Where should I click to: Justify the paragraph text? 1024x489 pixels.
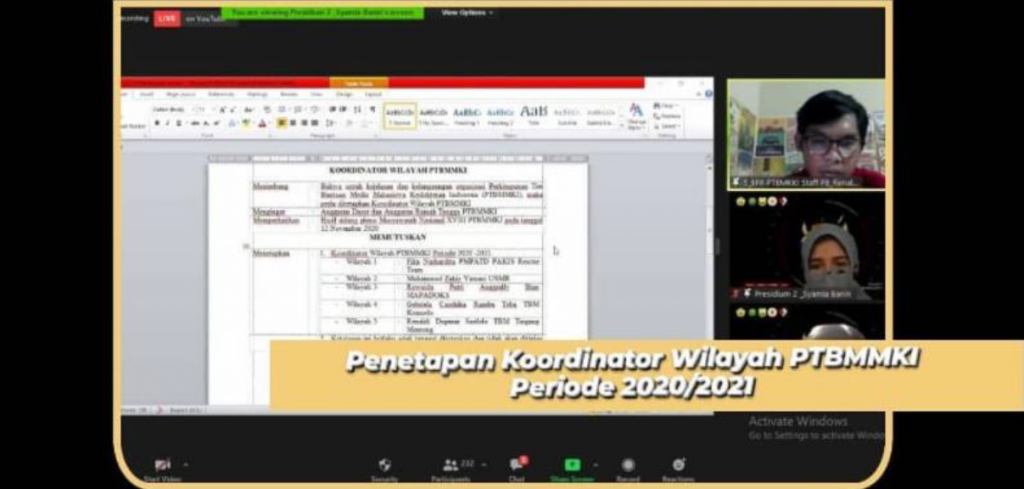[x=314, y=123]
